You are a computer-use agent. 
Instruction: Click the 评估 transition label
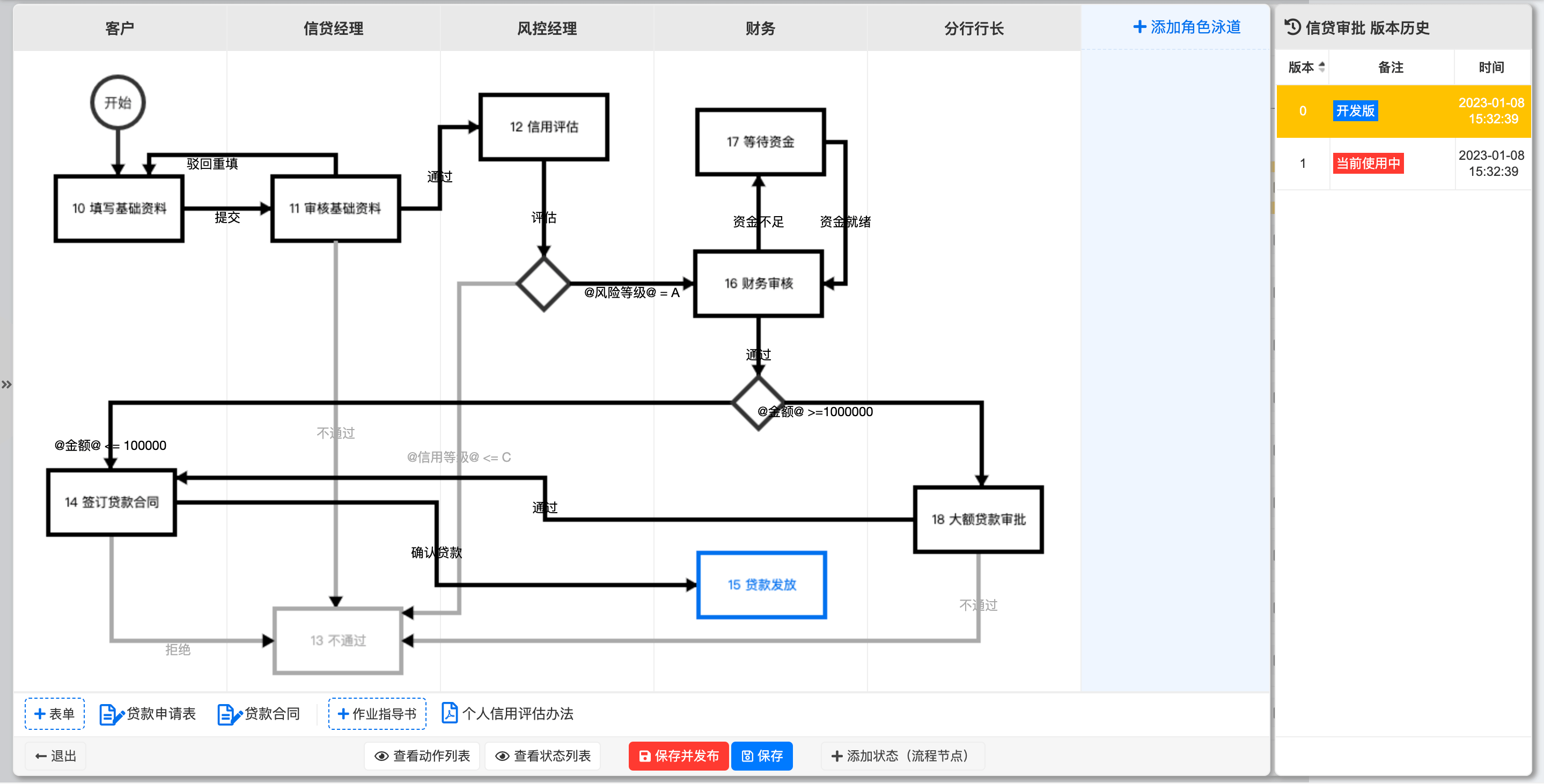point(544,217)
